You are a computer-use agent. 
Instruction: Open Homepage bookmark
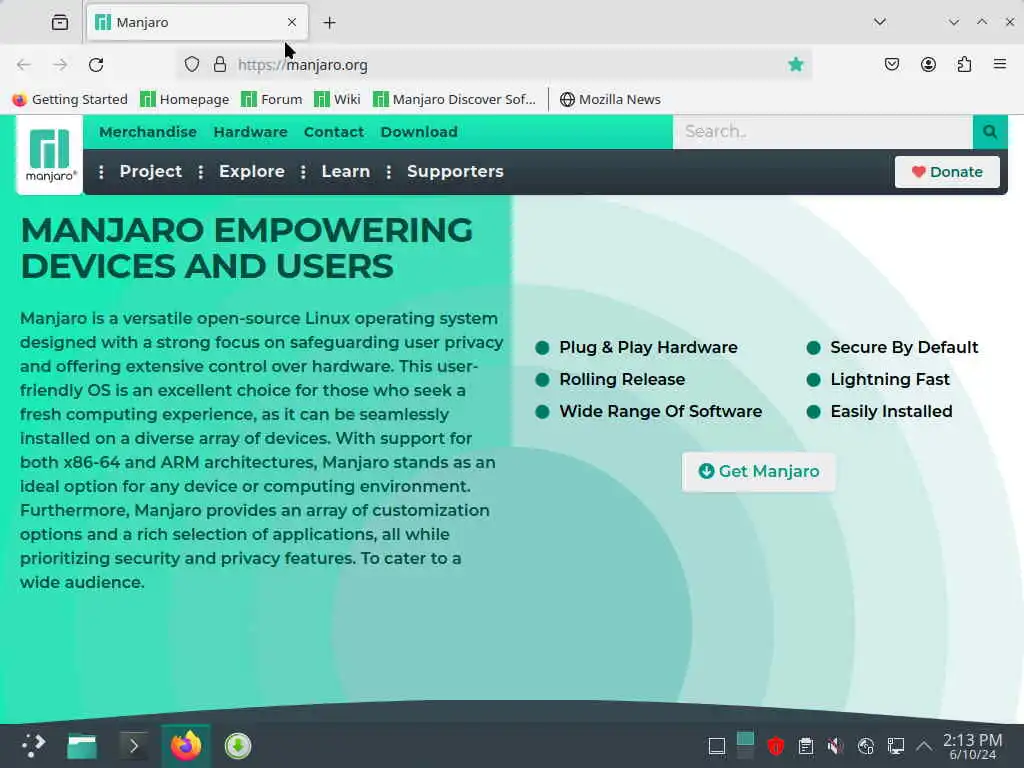pyautogui.click(x=185, y=99)
